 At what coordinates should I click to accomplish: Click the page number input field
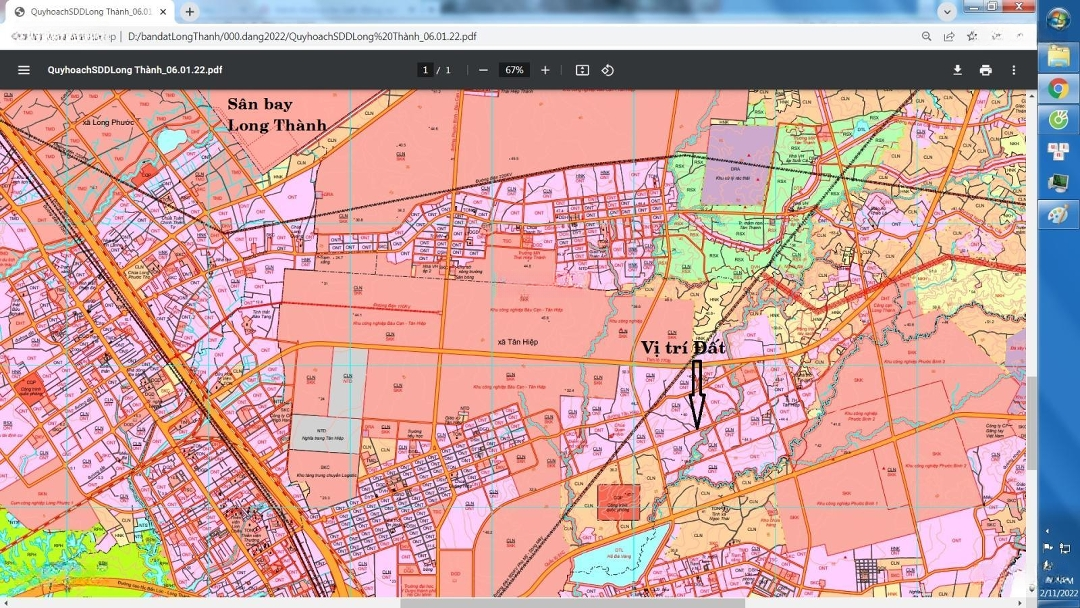tap(425, 70)
